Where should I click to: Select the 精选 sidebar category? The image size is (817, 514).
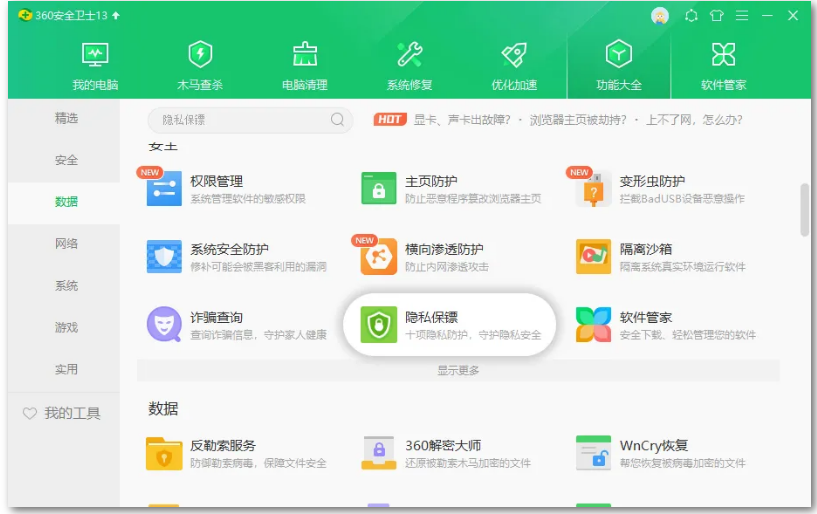(x=64, y=118)
